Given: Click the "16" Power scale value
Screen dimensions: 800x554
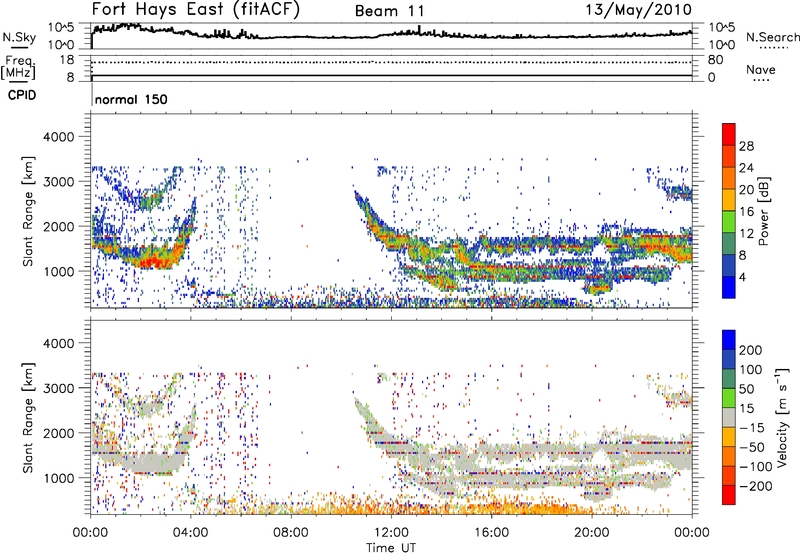Looking at the screenshot, I should pos(746,212).
